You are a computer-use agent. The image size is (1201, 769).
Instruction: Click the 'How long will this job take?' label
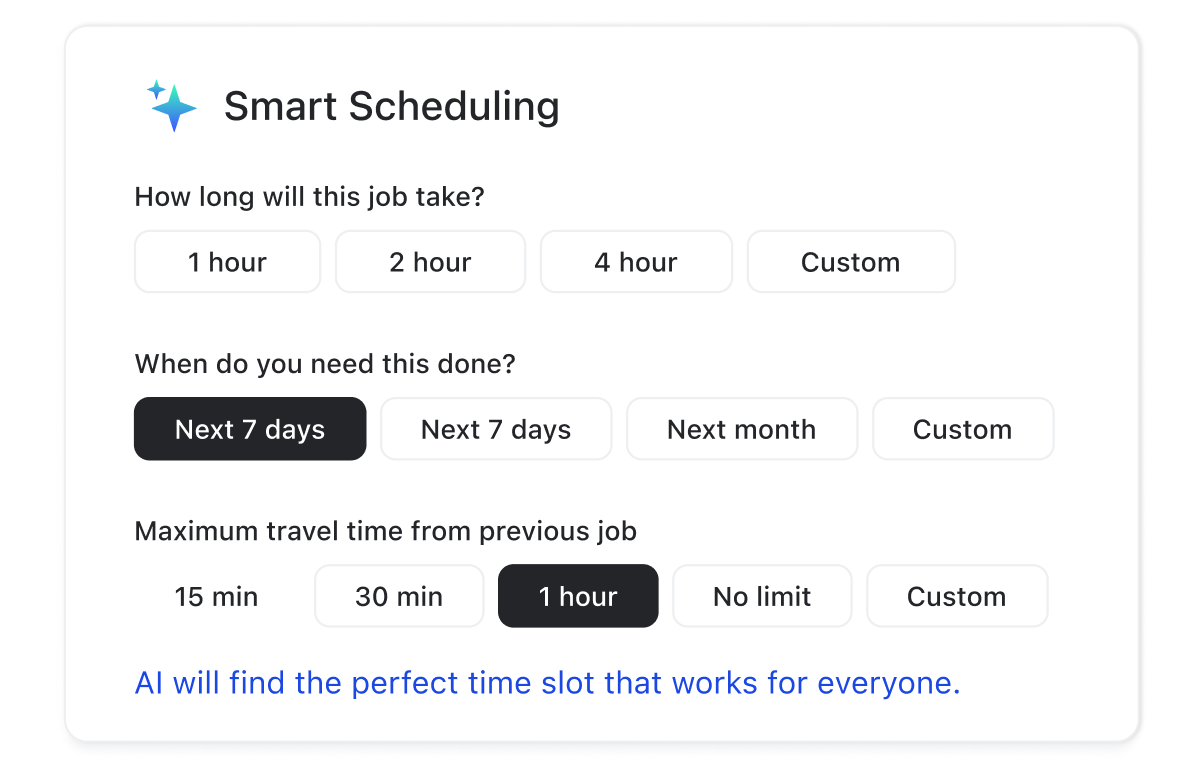pos(310,196)
